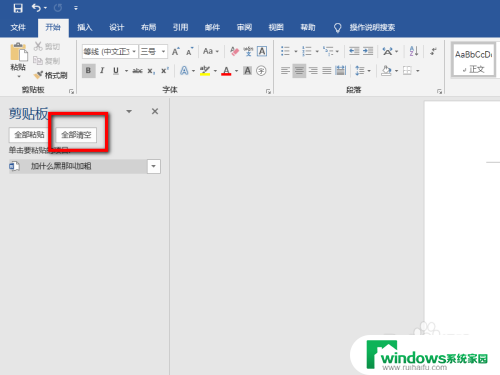500x375 pixels.
Task: Justify the text
Action: coord(327,71)
